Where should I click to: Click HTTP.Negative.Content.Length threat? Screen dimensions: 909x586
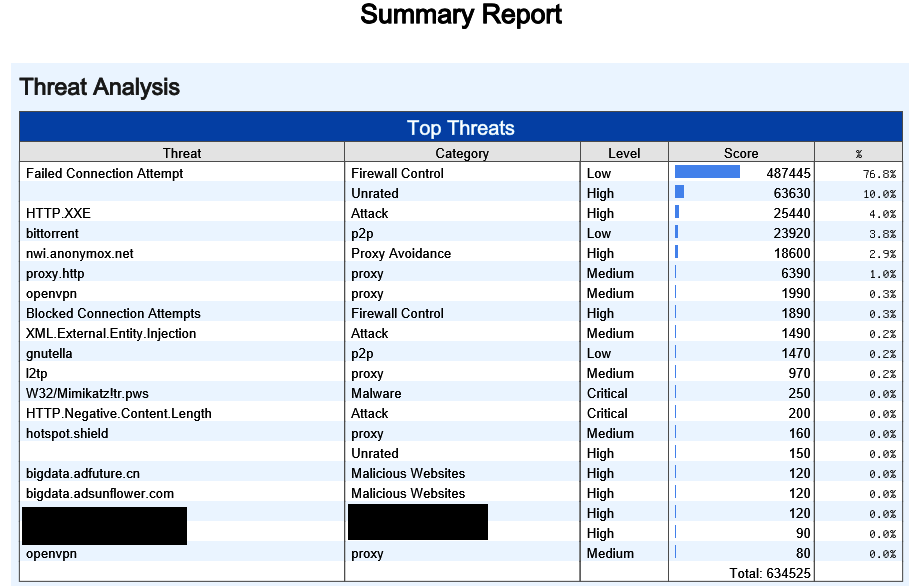(119, 413)
